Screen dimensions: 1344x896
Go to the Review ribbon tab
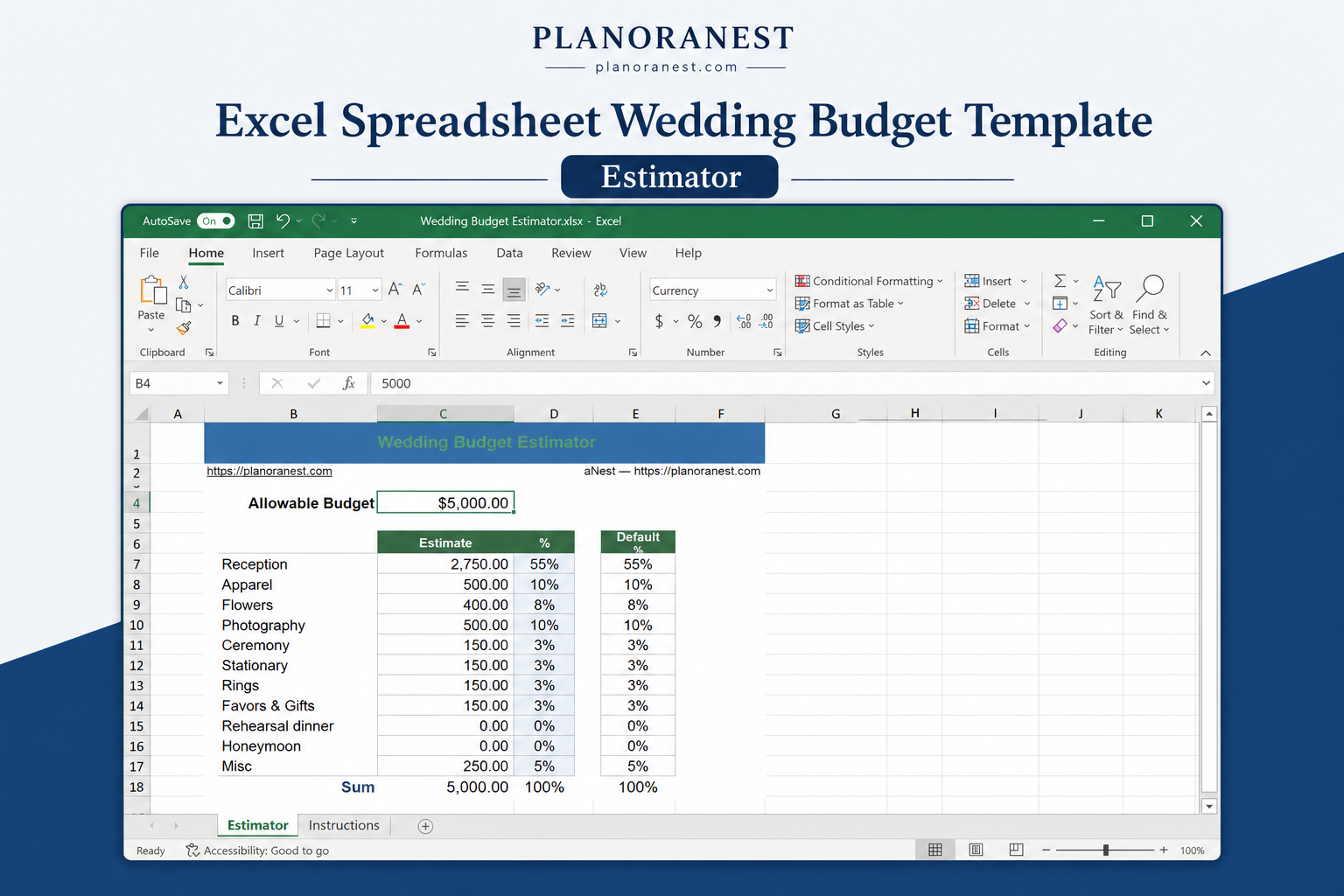pos(571,253)
